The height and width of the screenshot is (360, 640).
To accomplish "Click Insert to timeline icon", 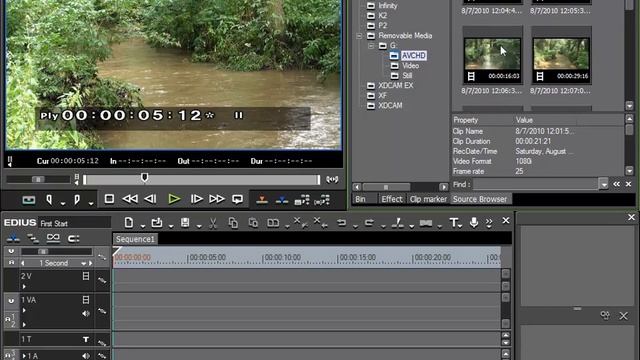I will 262,200.
